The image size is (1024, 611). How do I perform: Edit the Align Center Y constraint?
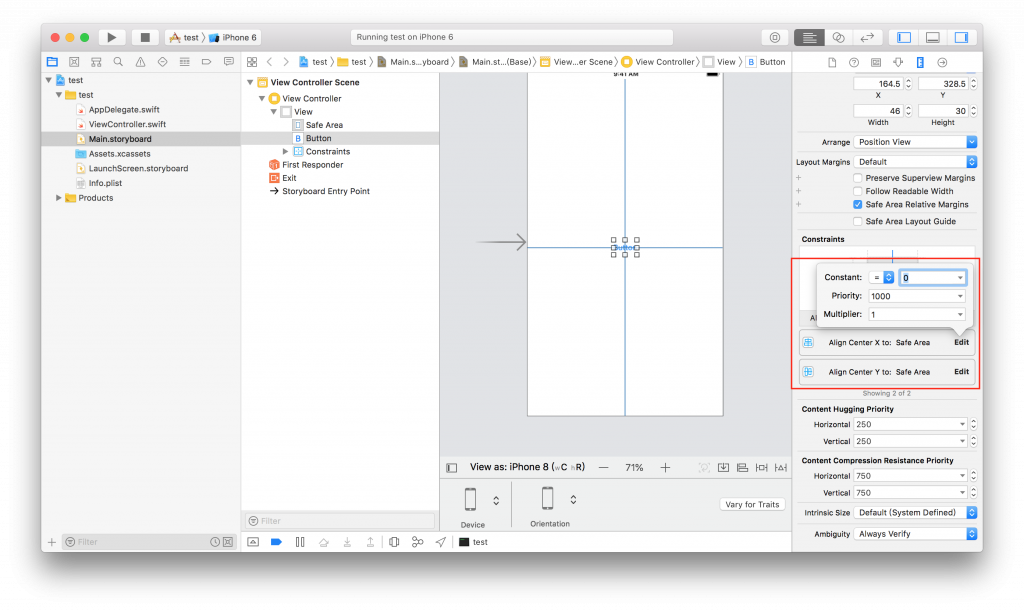[961, 371]
